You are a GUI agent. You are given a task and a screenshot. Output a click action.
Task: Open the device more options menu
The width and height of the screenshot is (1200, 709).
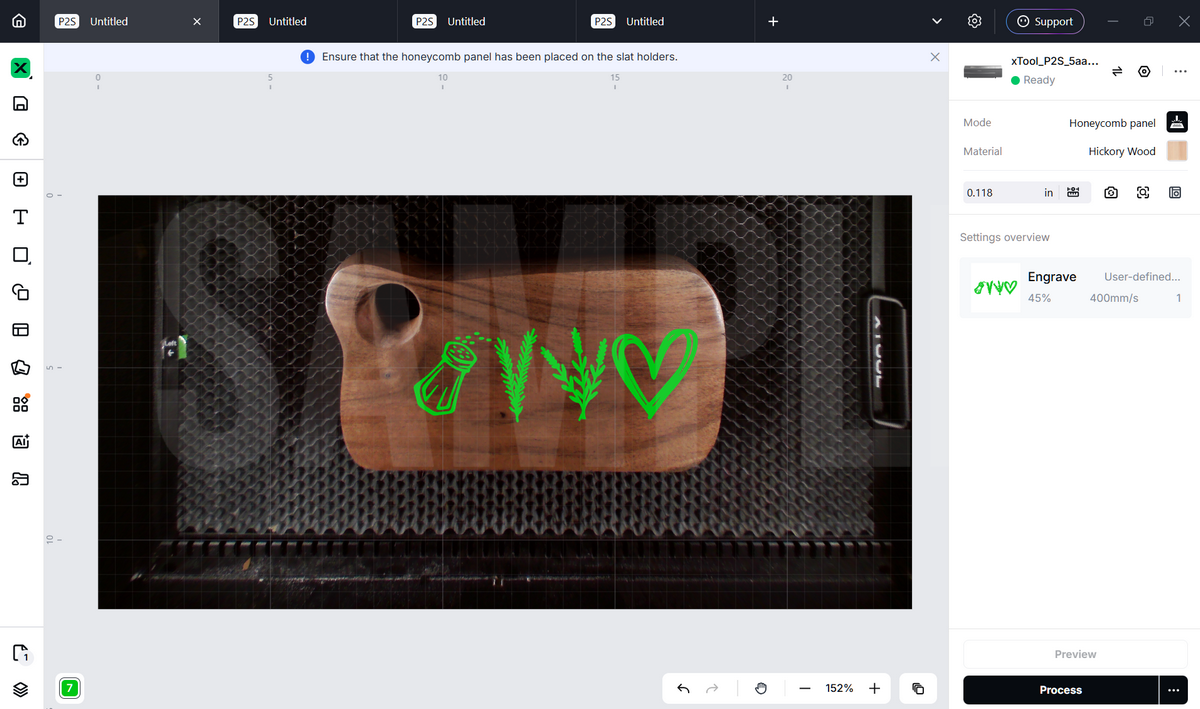[x=1180, y=71]
